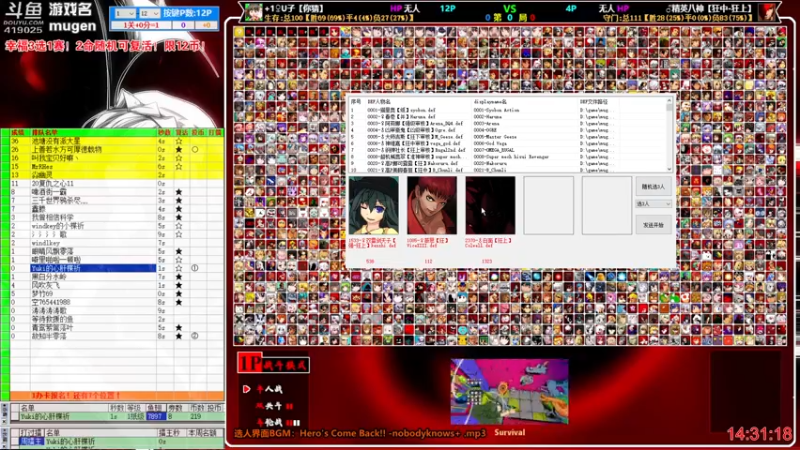Click right player avatar in top bar
This screenshot has height=450, width=800.
coord(767,12)
